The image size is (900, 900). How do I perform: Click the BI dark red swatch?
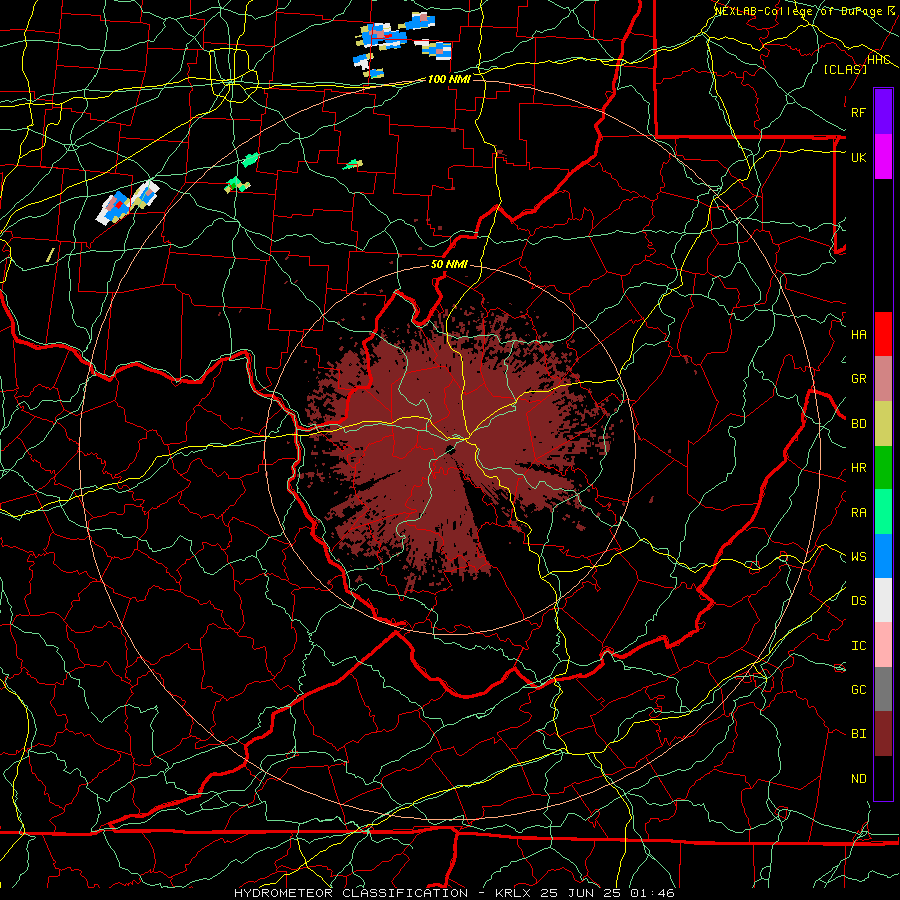[x=883, y=734]
